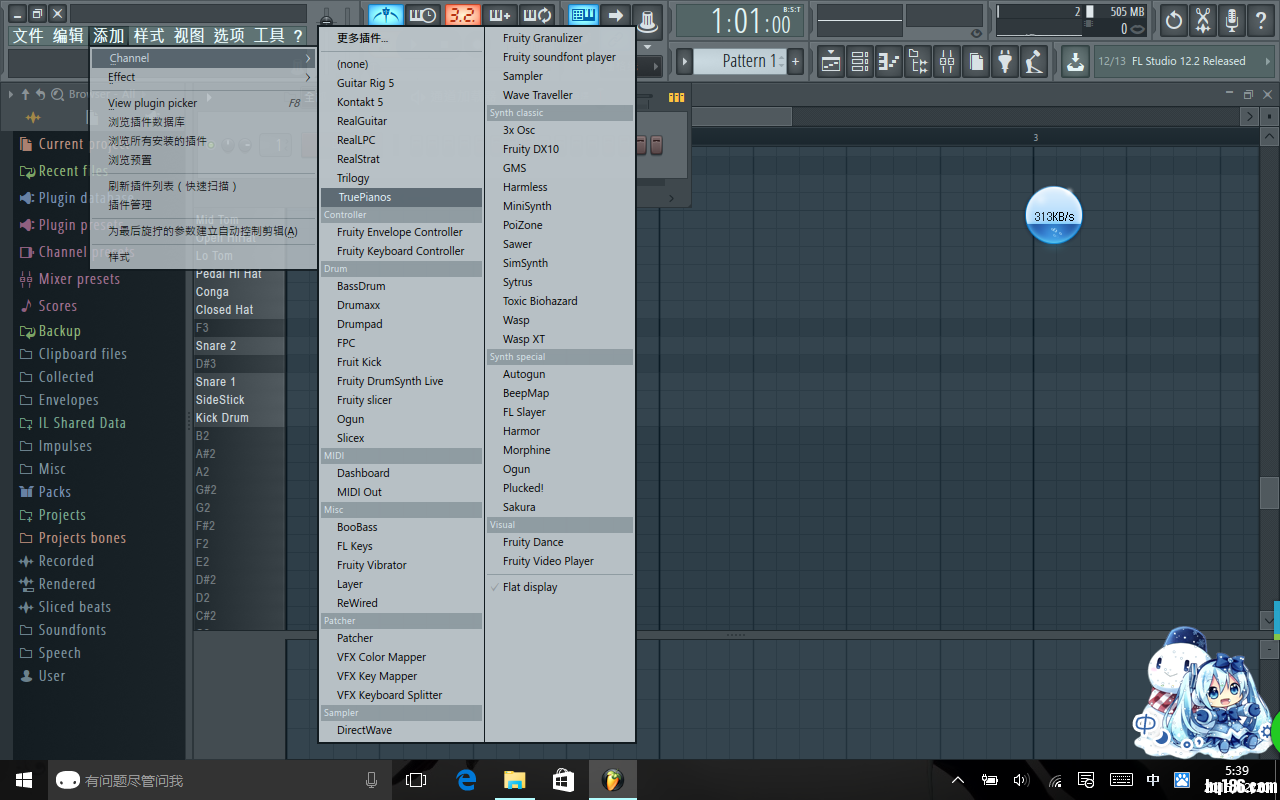
Task: Open the project picker pages icon
Action: point(976,62)
